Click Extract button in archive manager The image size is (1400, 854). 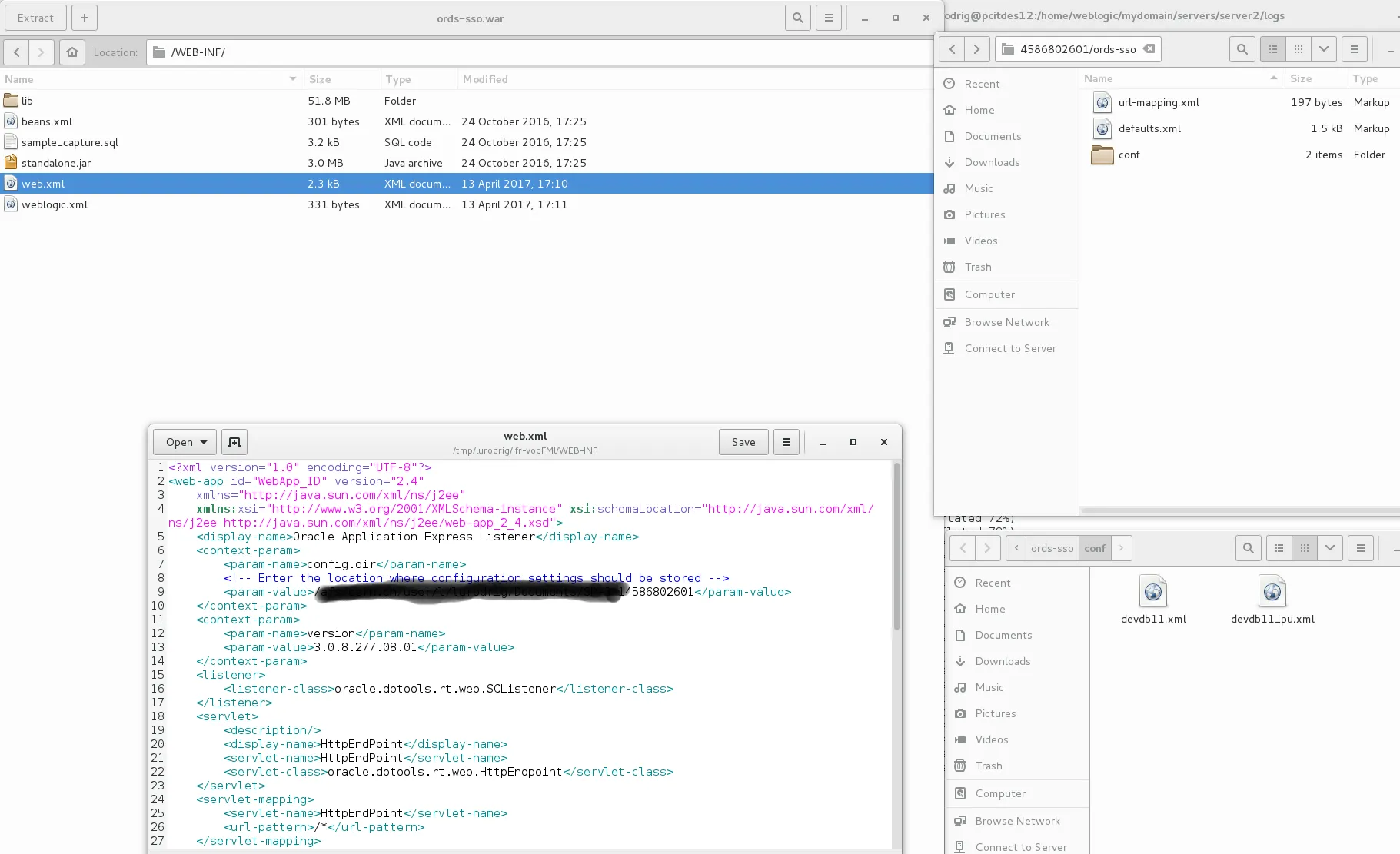[35, 18]
